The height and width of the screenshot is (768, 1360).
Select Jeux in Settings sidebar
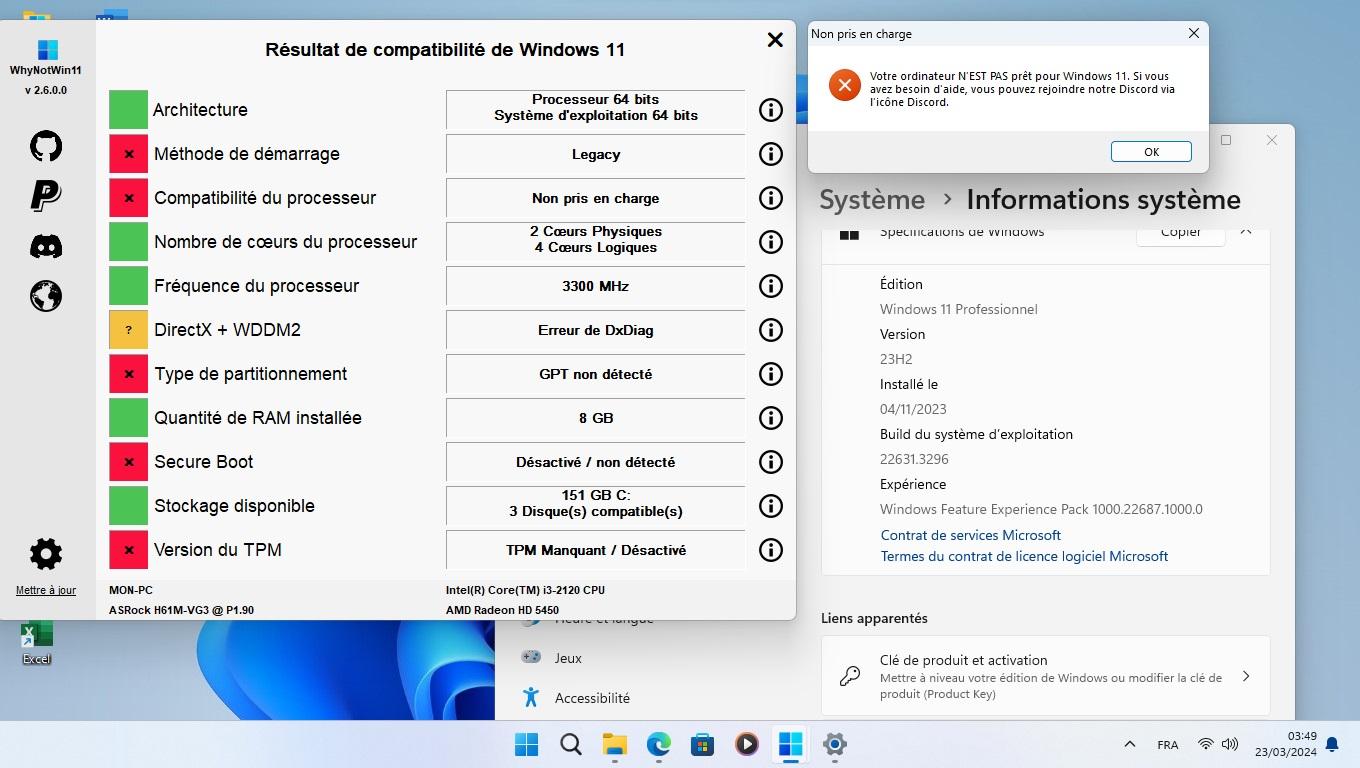pos(568,658)
